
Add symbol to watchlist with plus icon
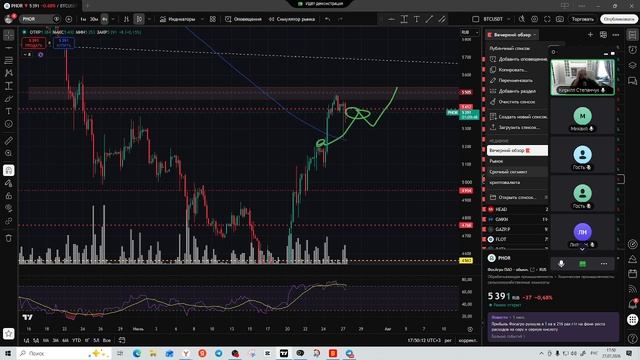pos(590,35)
